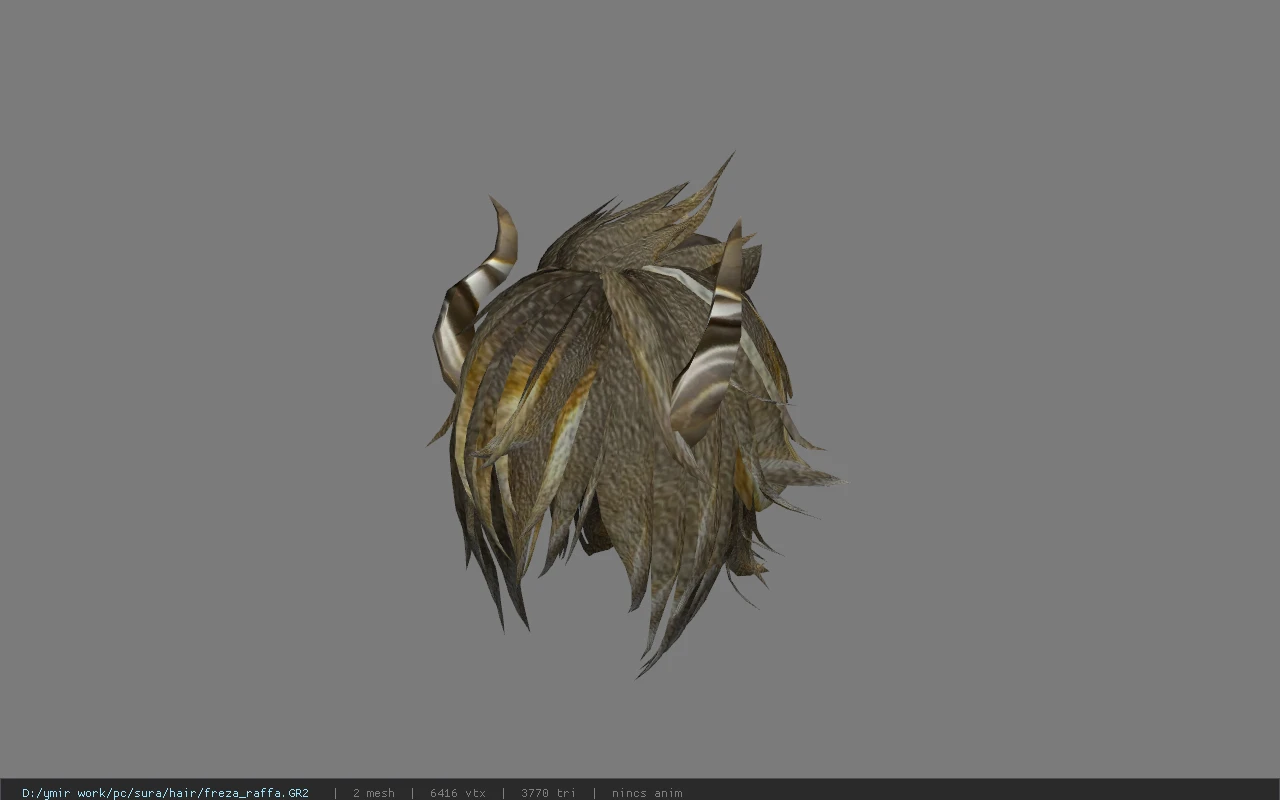
Task: Click the "nincs anim" status entry
Action: point(647,793)
